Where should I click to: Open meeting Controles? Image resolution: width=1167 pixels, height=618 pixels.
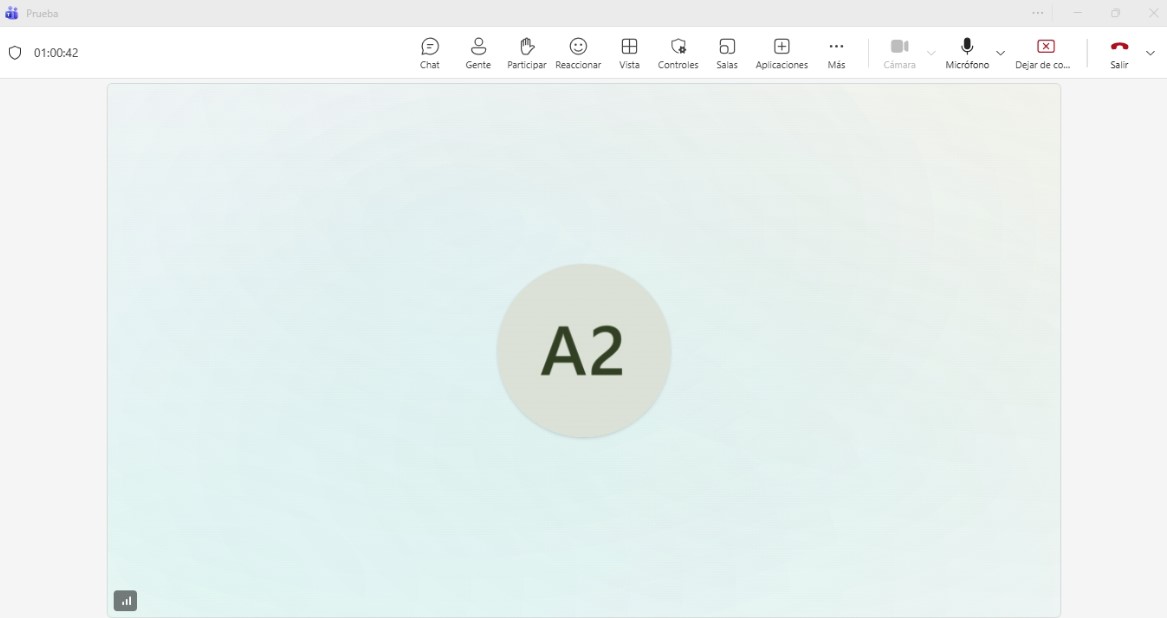pyautogui.click(x=678, y=54)
